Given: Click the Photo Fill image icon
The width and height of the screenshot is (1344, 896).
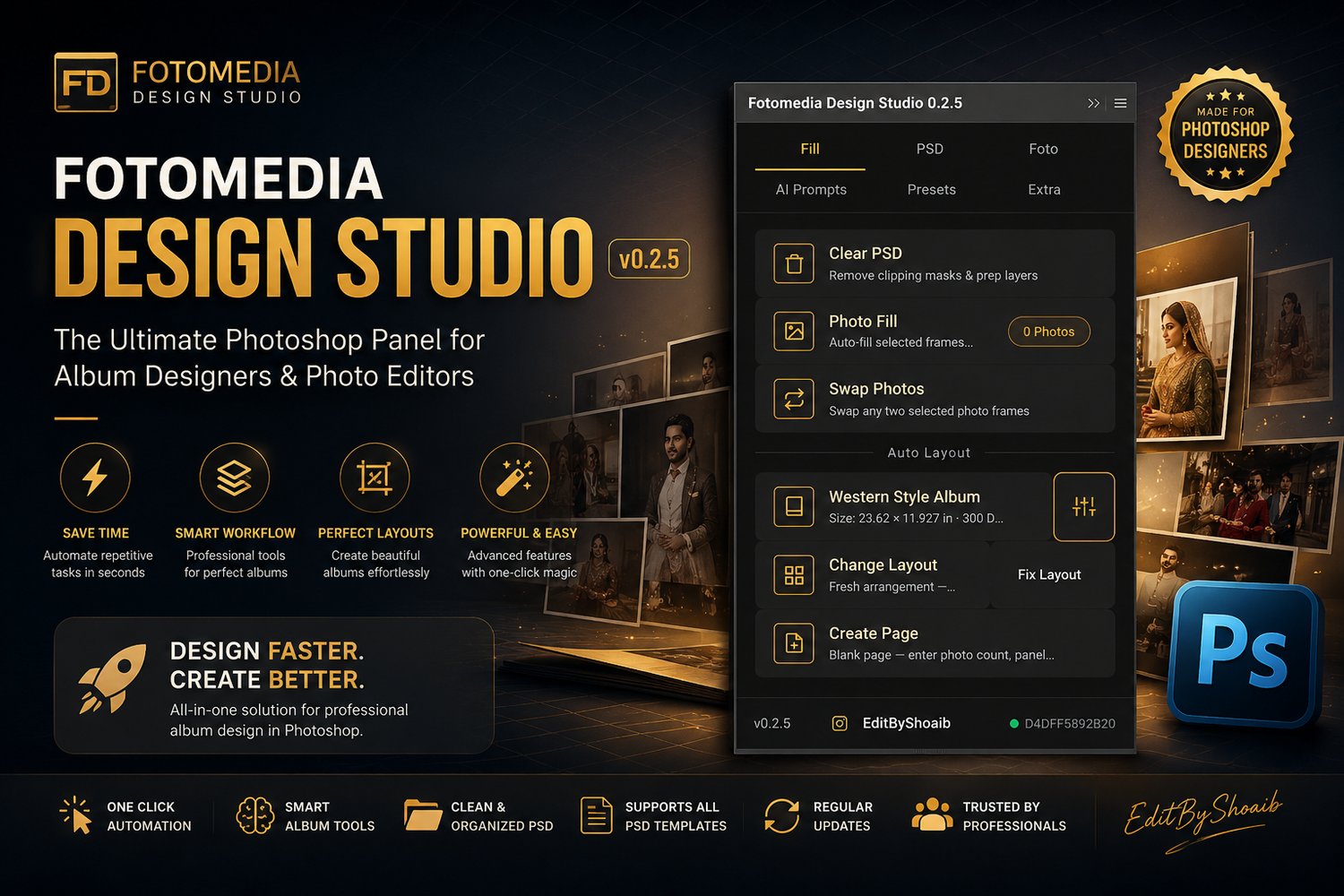Looking at the screenshot, I should point(794,331).
